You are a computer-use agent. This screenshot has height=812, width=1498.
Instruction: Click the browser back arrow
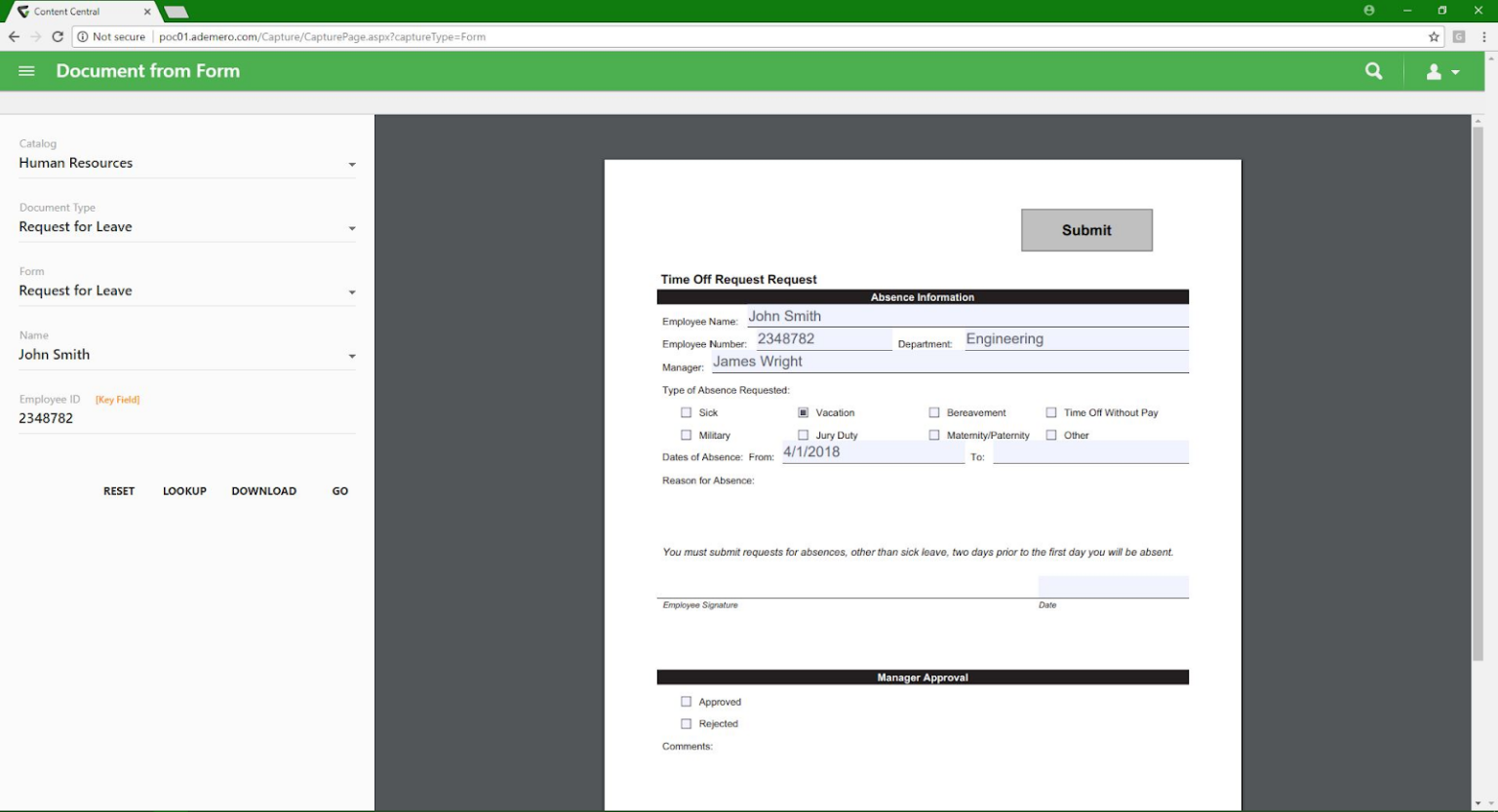pos(14,36)
